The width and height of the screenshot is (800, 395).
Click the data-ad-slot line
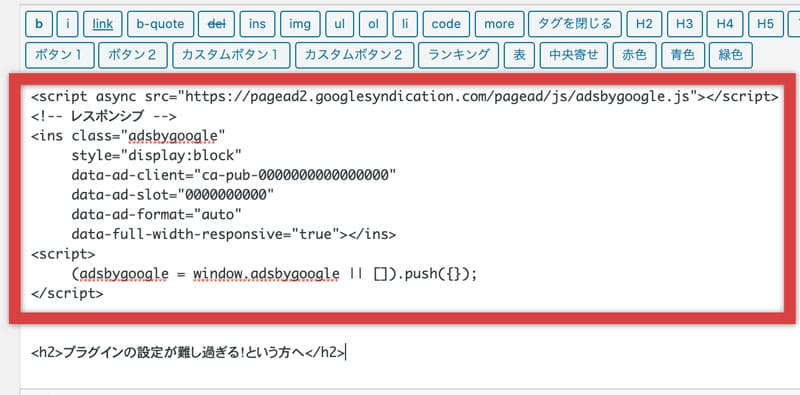click(x=172, y=195)
